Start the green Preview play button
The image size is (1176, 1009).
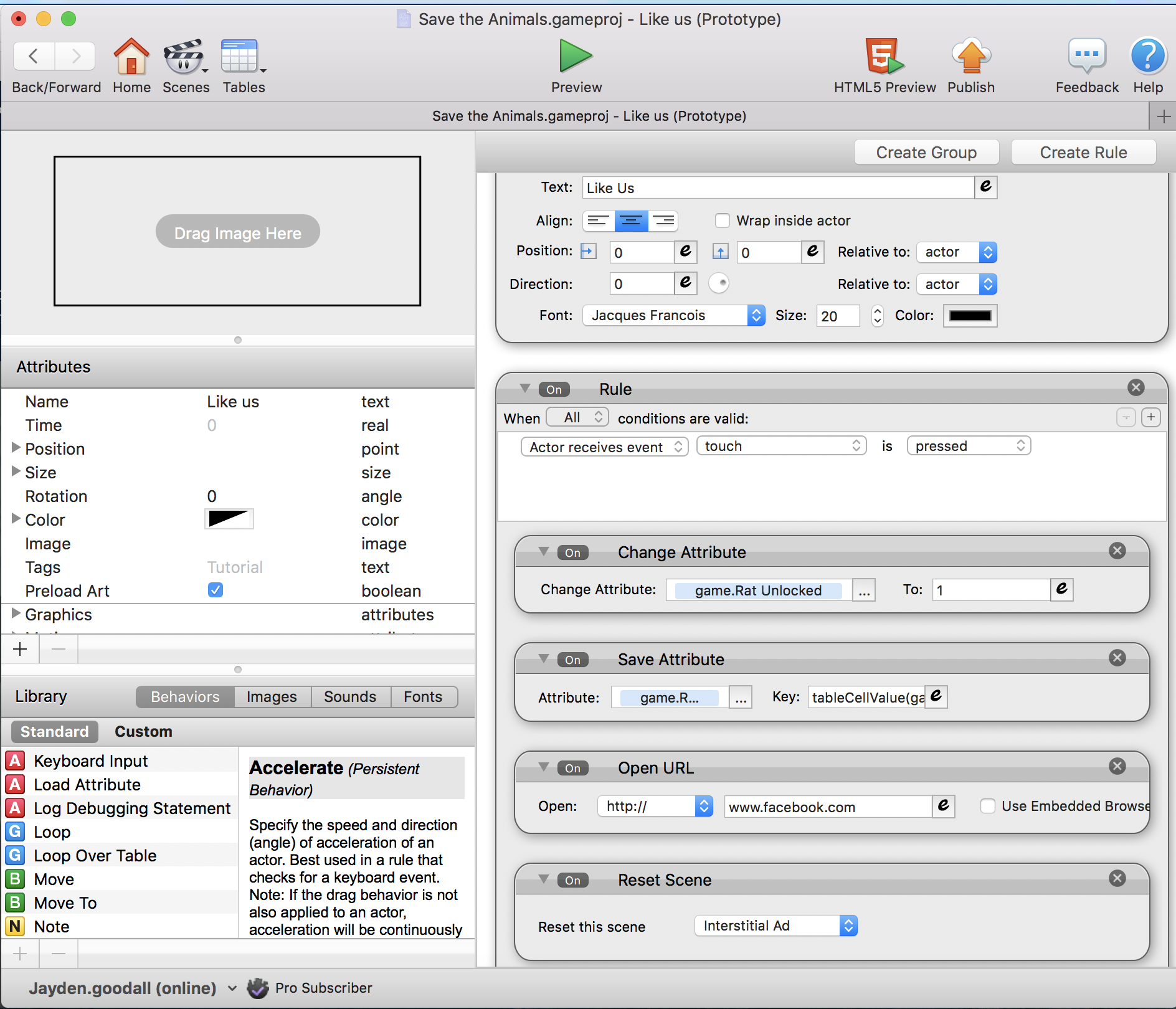click(x=576, y=56)
